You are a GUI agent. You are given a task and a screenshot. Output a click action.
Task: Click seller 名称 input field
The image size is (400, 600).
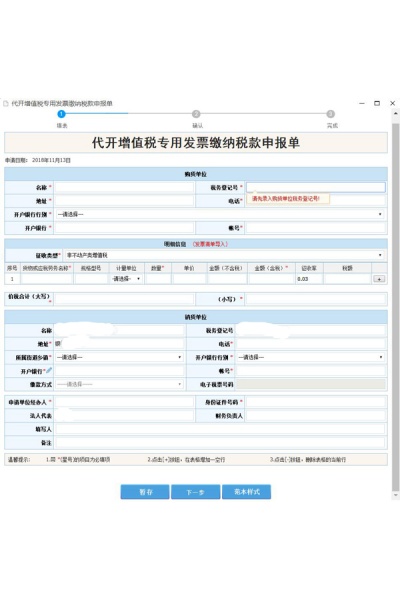pyautogui.click(x=119, y=330)
